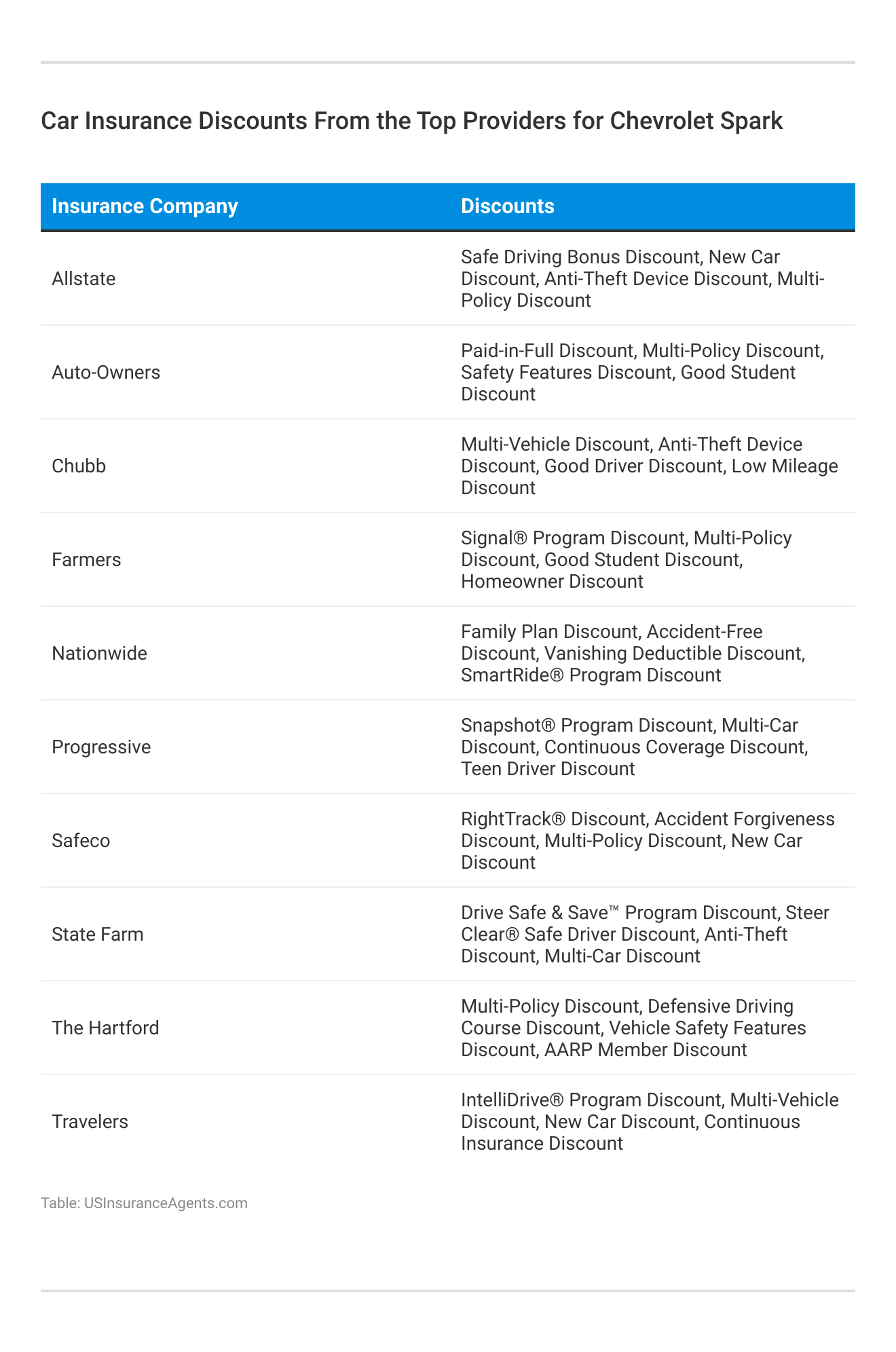Select State Farm's Drive Safe & Save discounts
Viewport: 896px width, 1352px height.
pyautogui.click(x=645, y=935)
